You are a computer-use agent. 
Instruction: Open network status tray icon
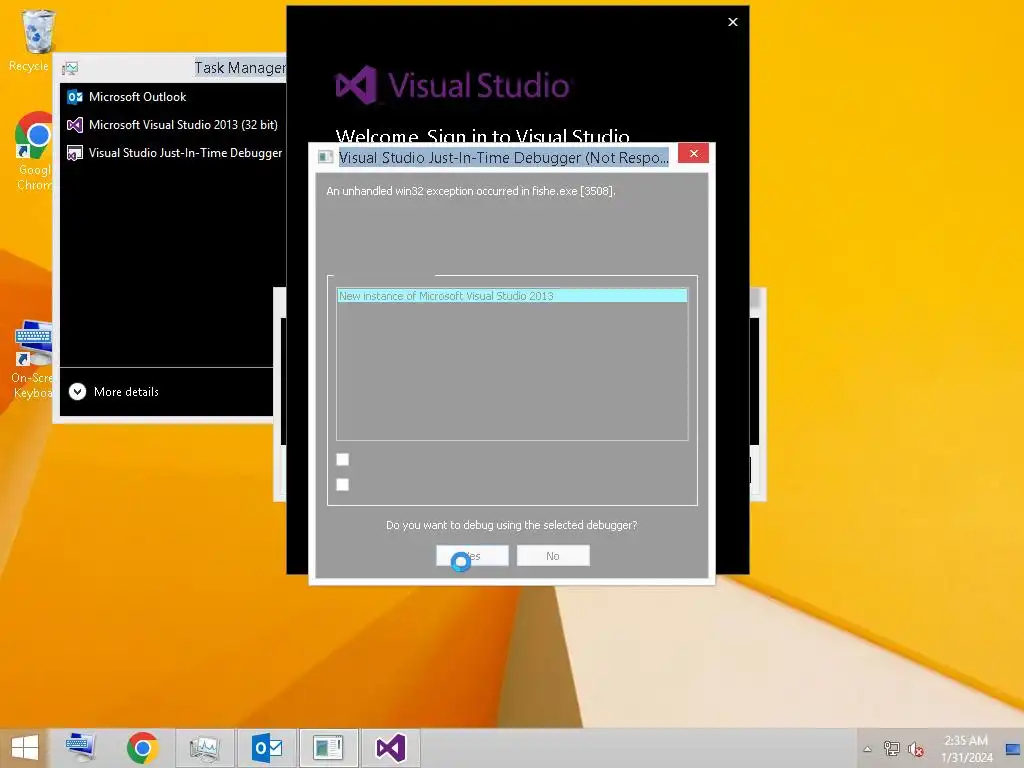click(x=891, y=749)
